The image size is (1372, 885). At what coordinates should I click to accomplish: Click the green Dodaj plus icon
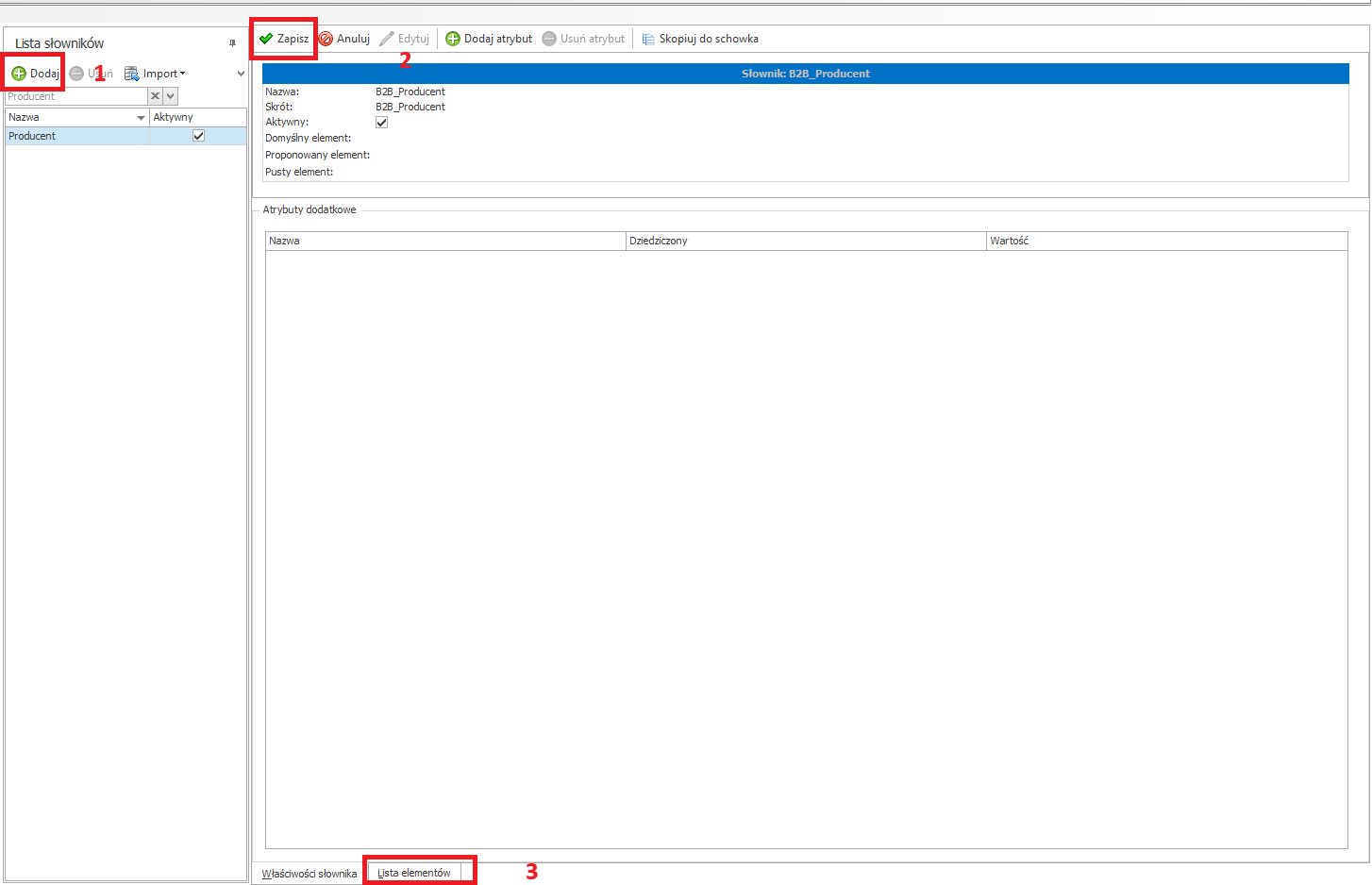click(x=19, y=74)
